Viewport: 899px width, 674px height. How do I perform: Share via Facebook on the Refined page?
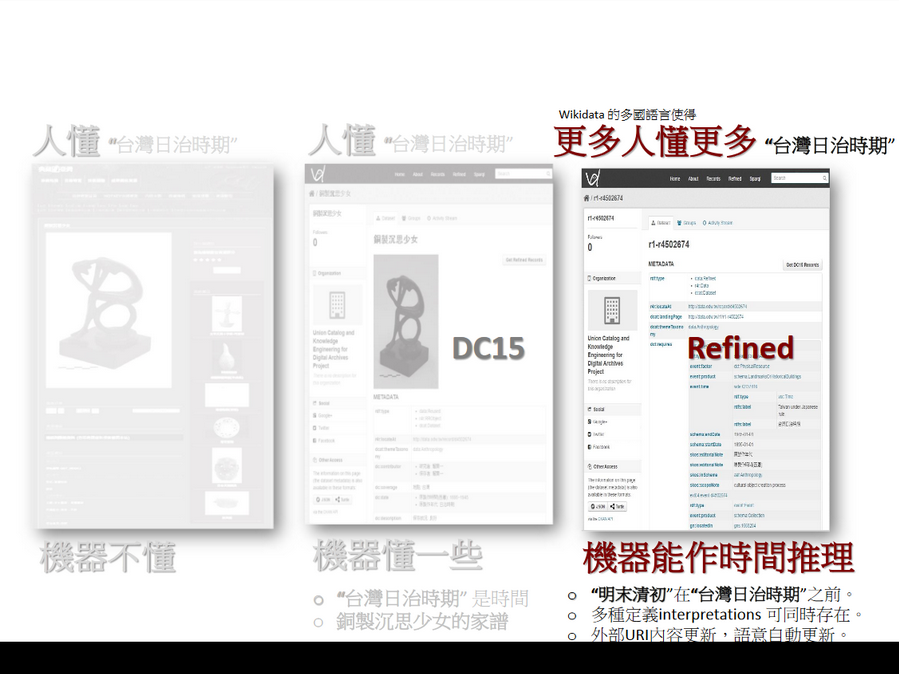click(599, 447)
